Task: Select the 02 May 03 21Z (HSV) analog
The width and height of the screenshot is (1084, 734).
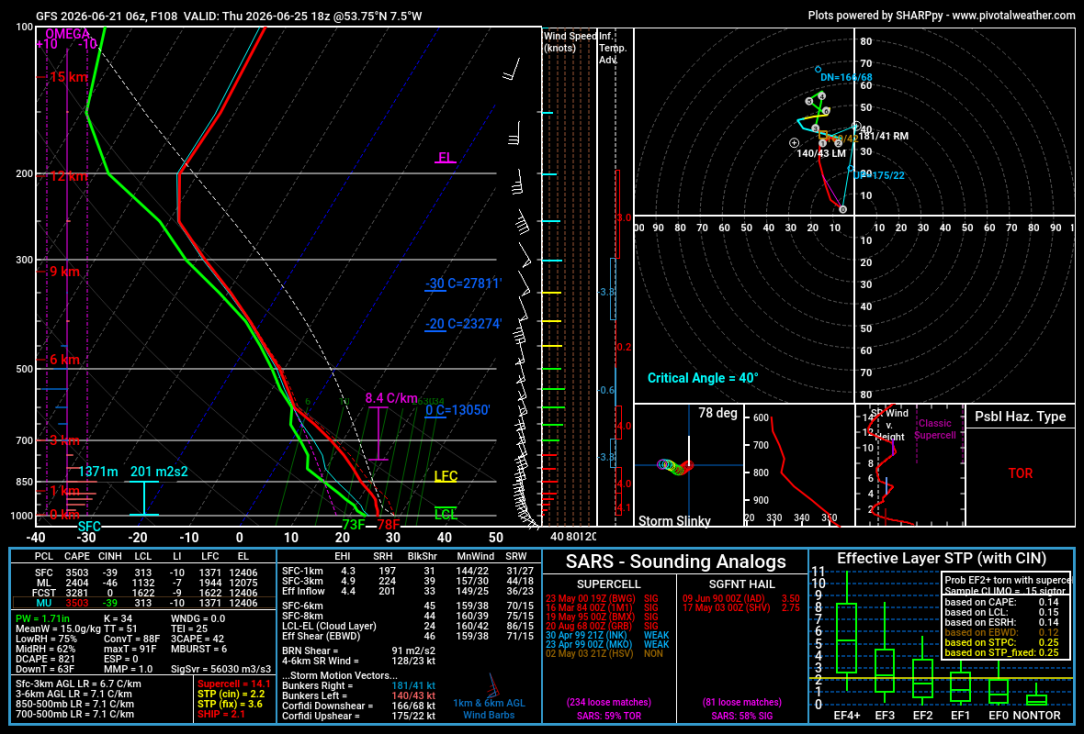Action: click(590, 653)
